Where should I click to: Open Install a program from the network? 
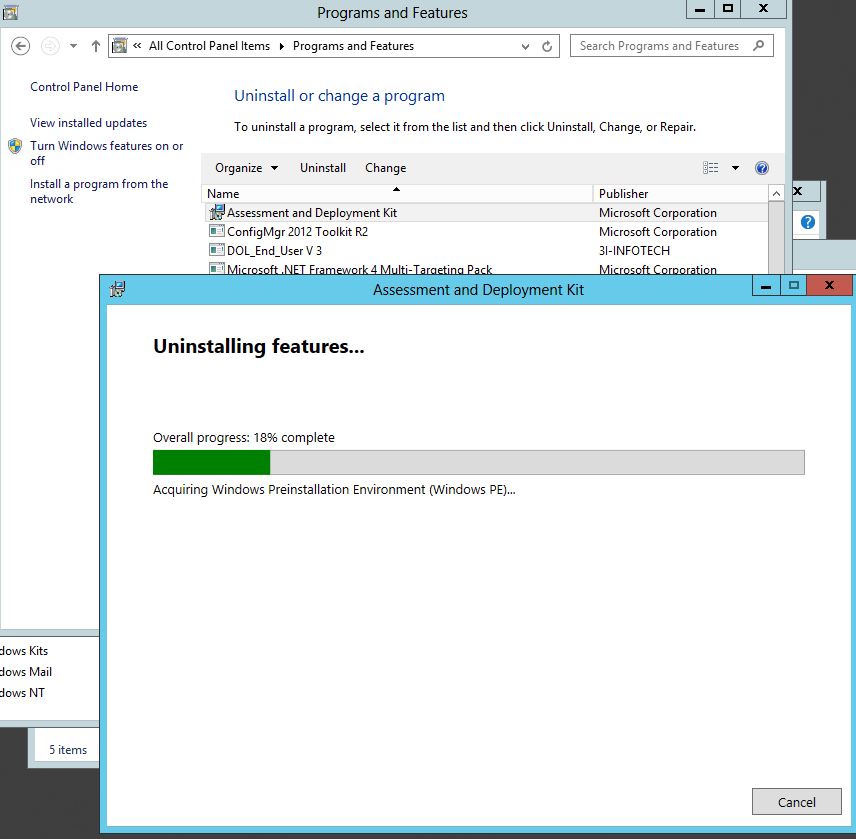(99, 191)
